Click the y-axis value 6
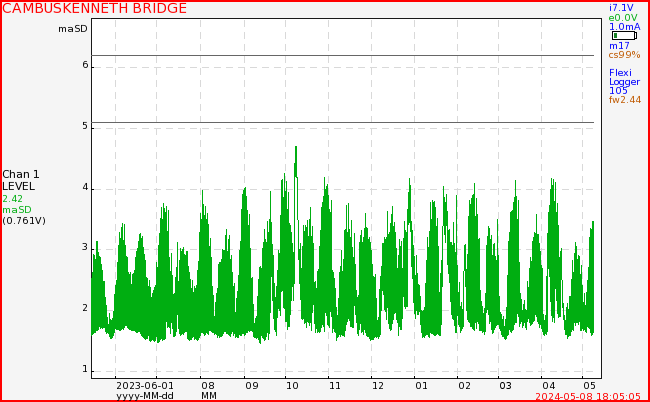 tap(85, 65)
